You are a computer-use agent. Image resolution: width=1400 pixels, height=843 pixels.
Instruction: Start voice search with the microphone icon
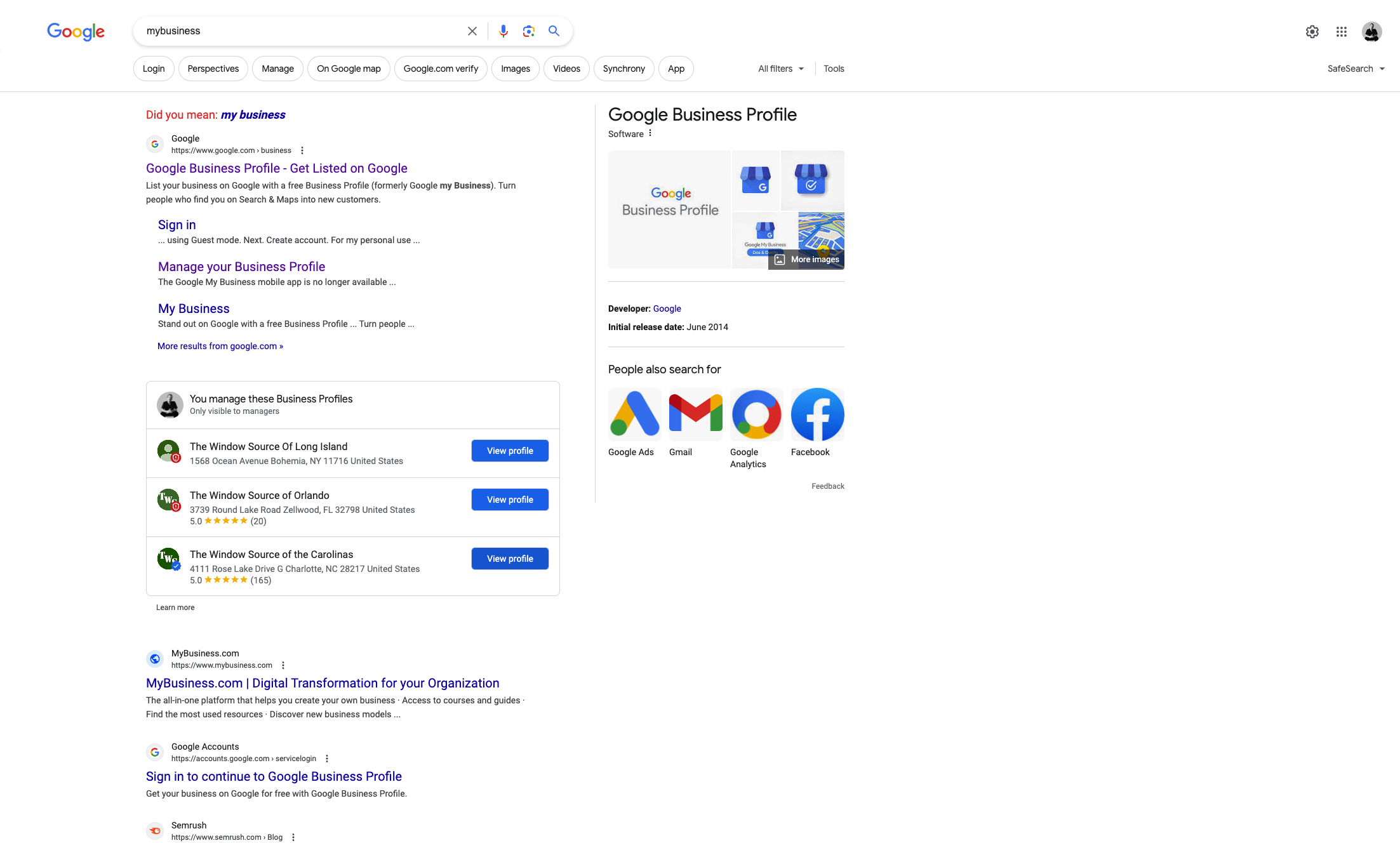[503, 31]
